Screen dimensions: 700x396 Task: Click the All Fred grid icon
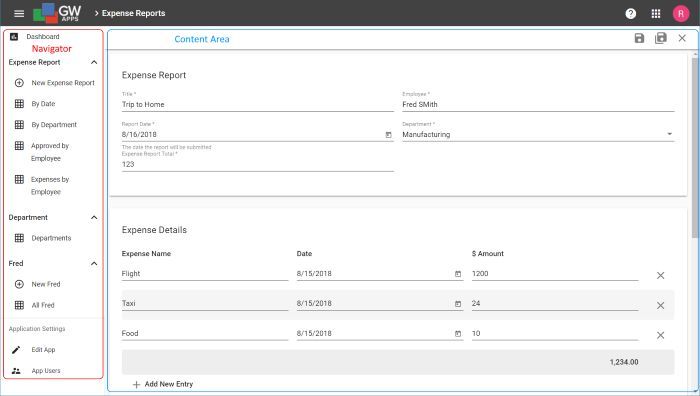(x=19, y=305)
